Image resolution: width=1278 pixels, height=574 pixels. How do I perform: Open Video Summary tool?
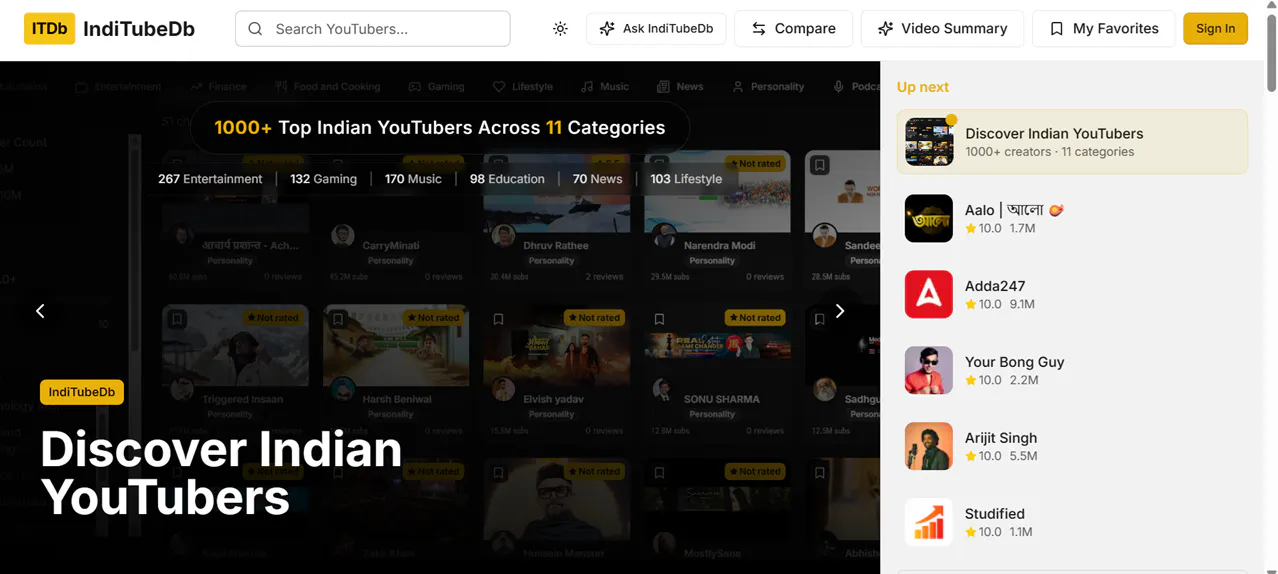tap(942, 29)
